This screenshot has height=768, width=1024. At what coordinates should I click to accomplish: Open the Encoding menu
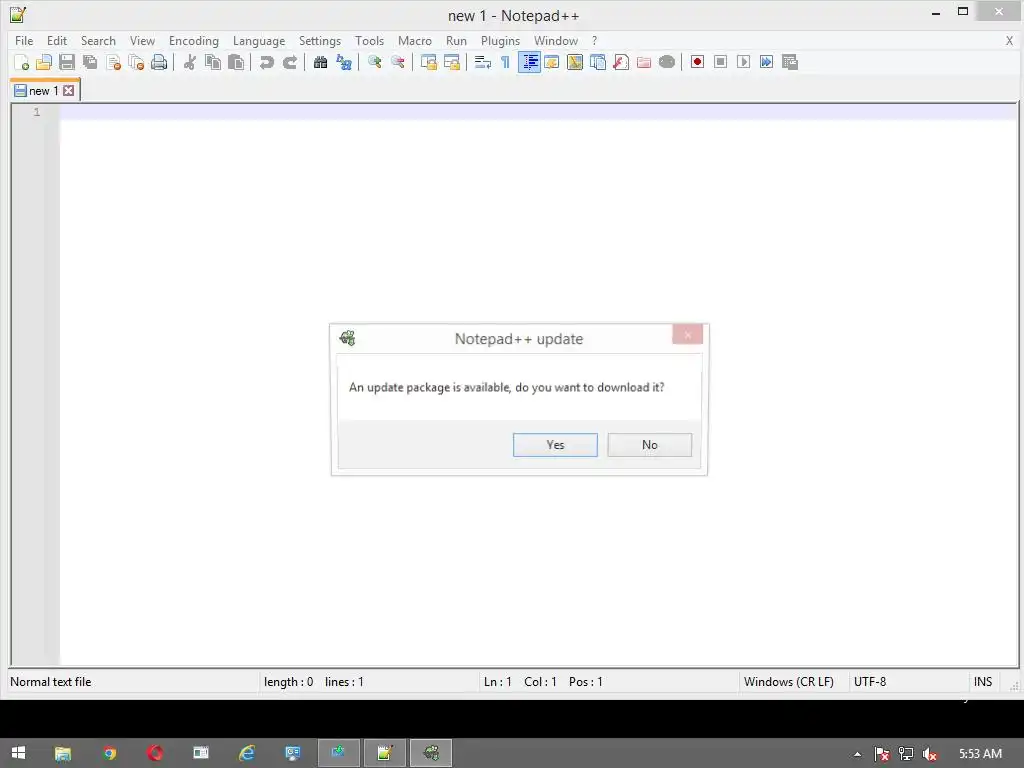point(194,40)
